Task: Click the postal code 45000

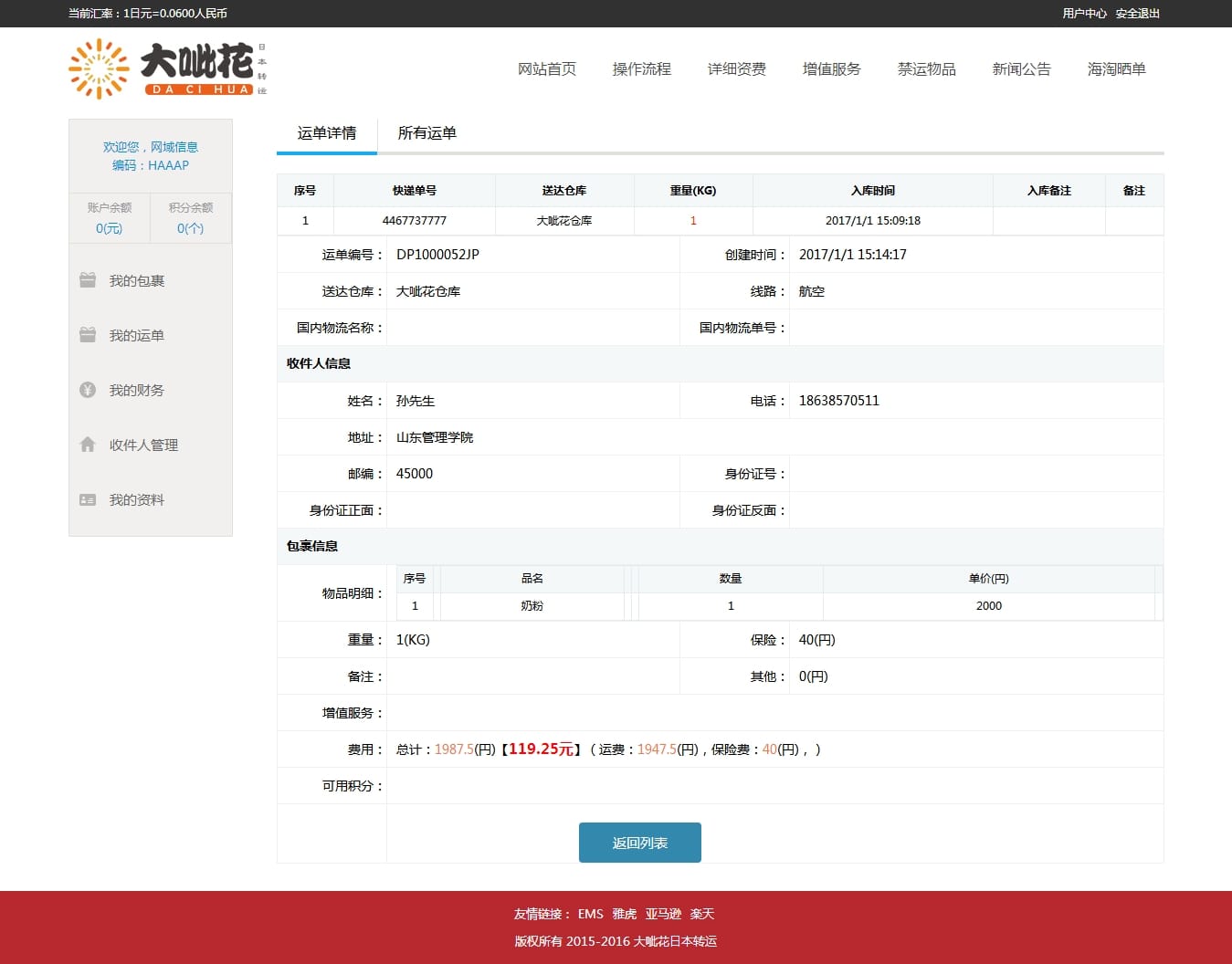Action: tap(415, 474)
